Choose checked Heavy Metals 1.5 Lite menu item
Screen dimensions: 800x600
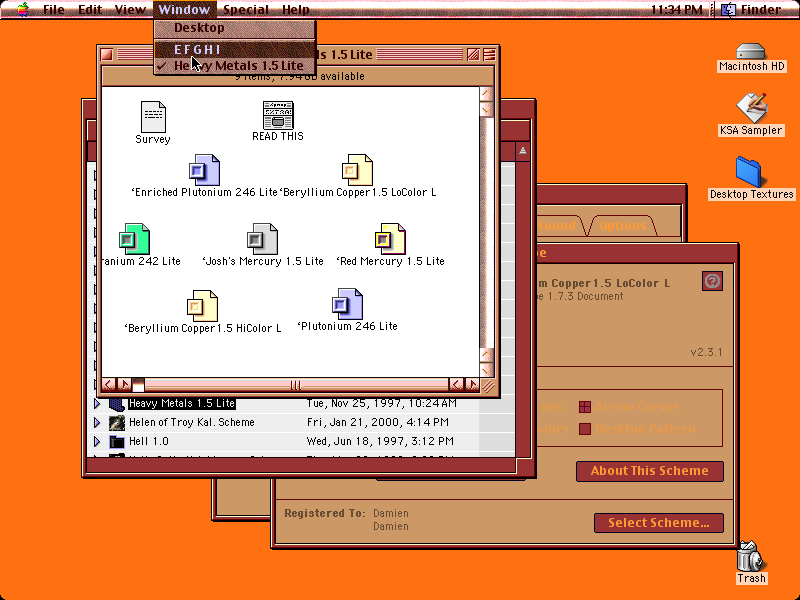tap(235, 66)
